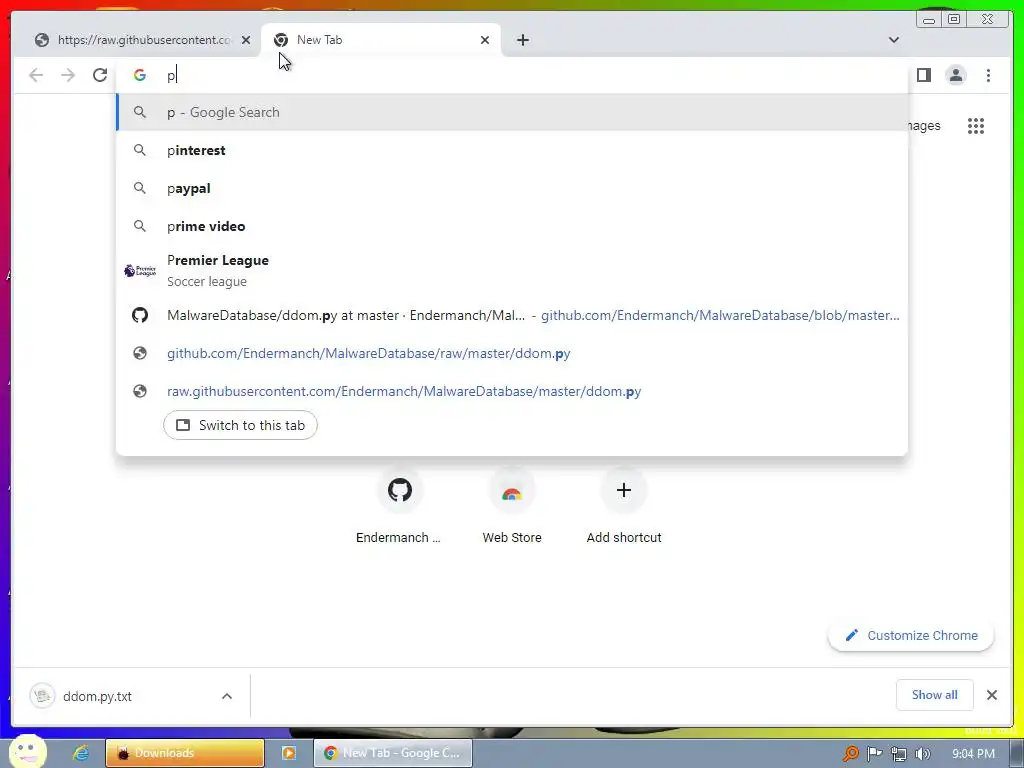The width and height of the screenshot is (1024, 768).
Task: Click Add shortcut plus tile
Action: tap(624, 507)
